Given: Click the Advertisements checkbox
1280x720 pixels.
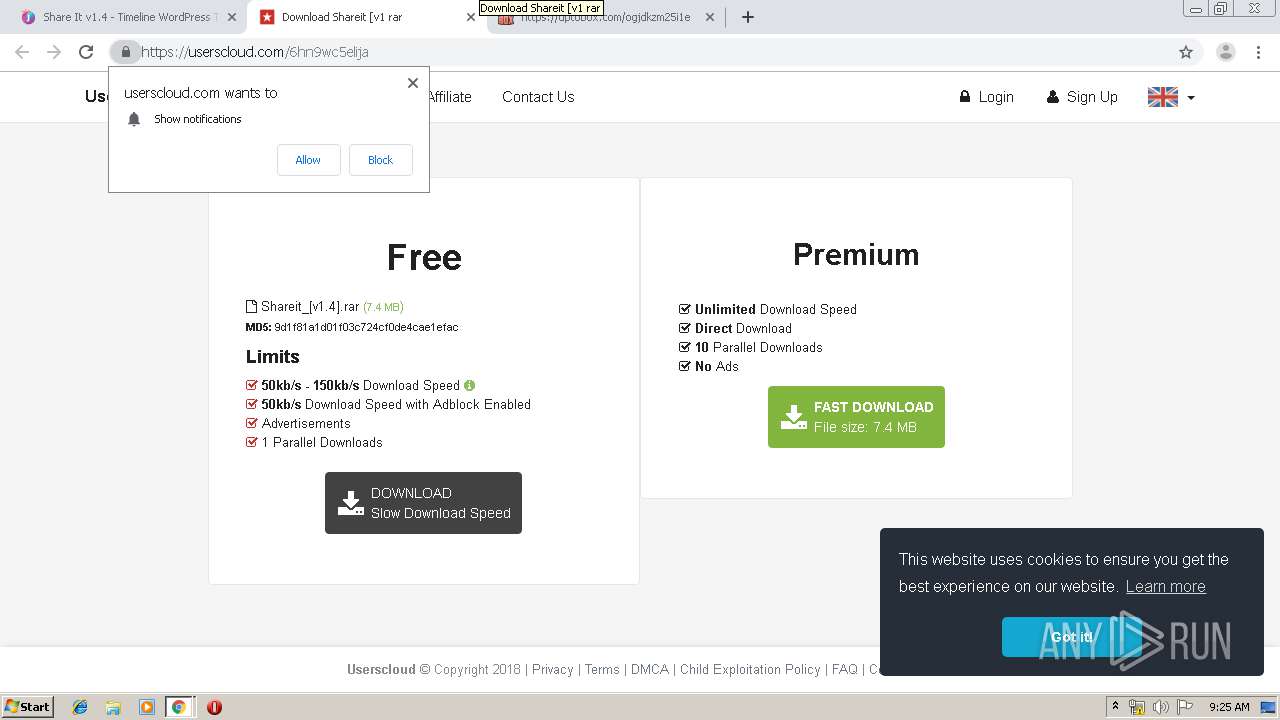Looking at the screenshot, I should click(252, 423).
